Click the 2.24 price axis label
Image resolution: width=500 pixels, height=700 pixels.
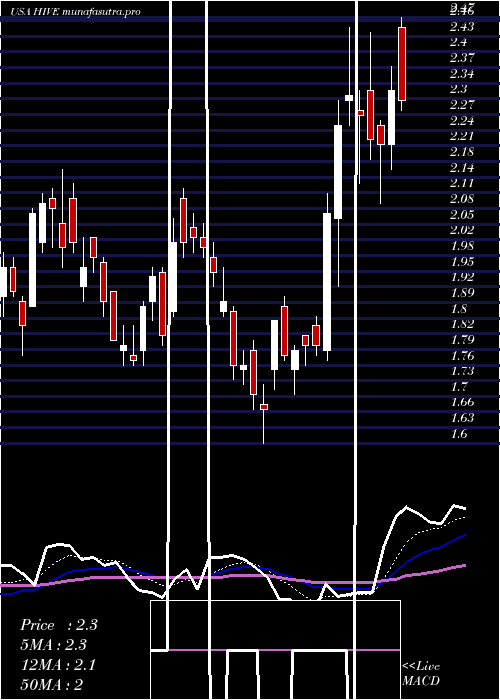click(462, 121)
